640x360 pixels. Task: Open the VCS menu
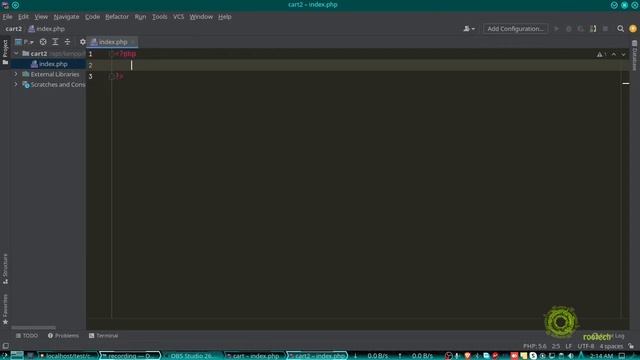pyautogui.click(x=178, y=17)
